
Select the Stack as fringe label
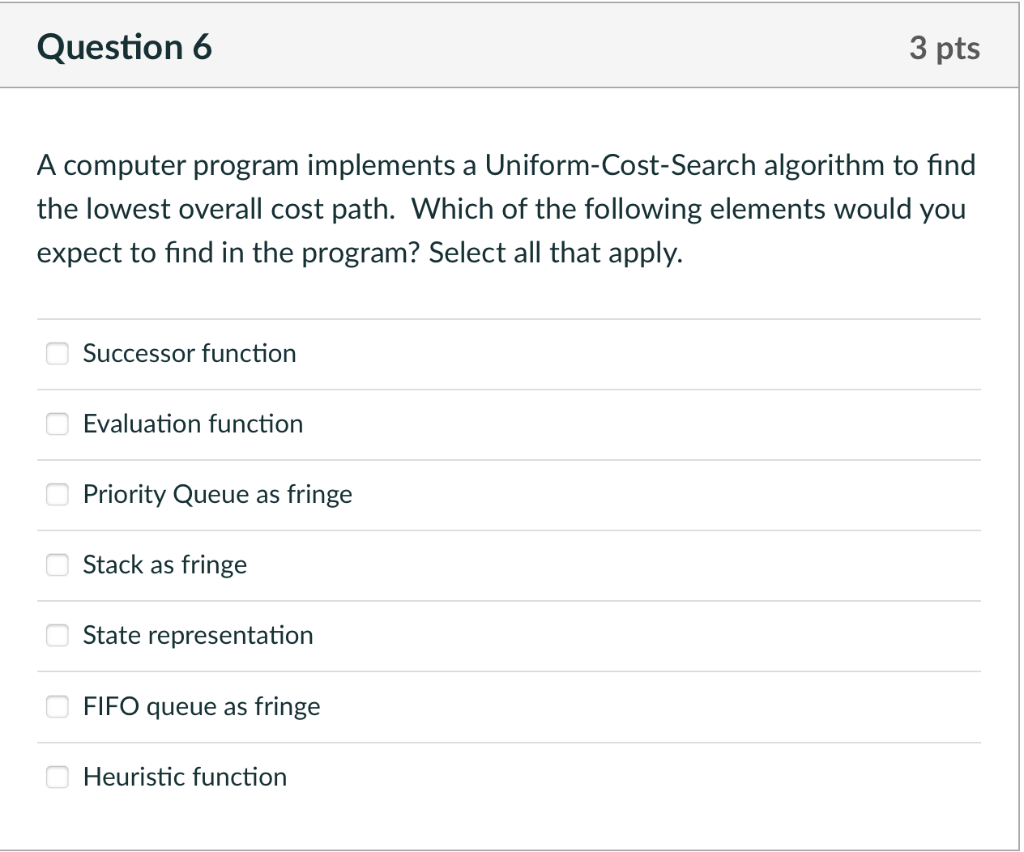(x=164, y=565)
